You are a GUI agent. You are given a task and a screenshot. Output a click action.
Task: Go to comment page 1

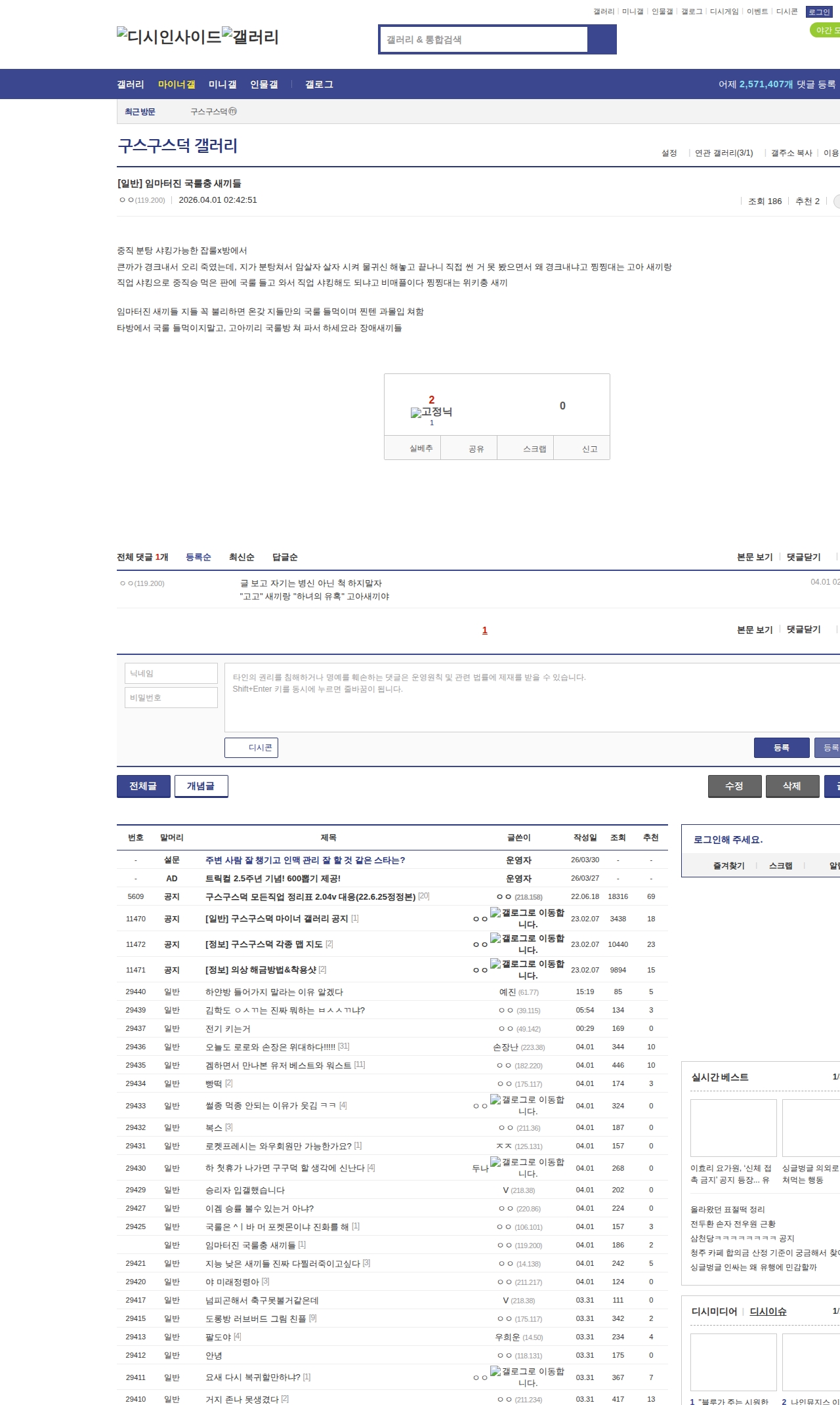point(485,630)
